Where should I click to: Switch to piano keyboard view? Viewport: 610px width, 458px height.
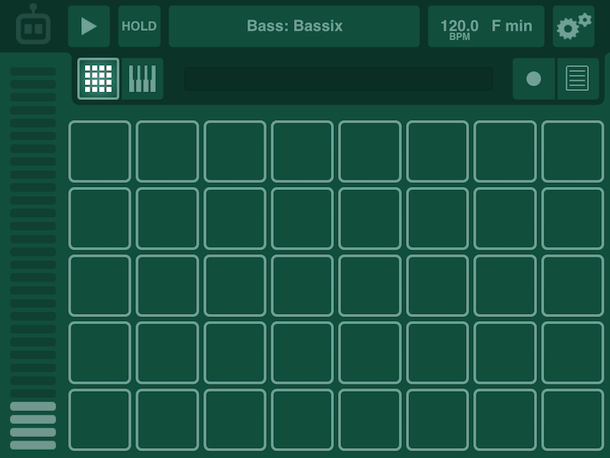click(142, 79)
